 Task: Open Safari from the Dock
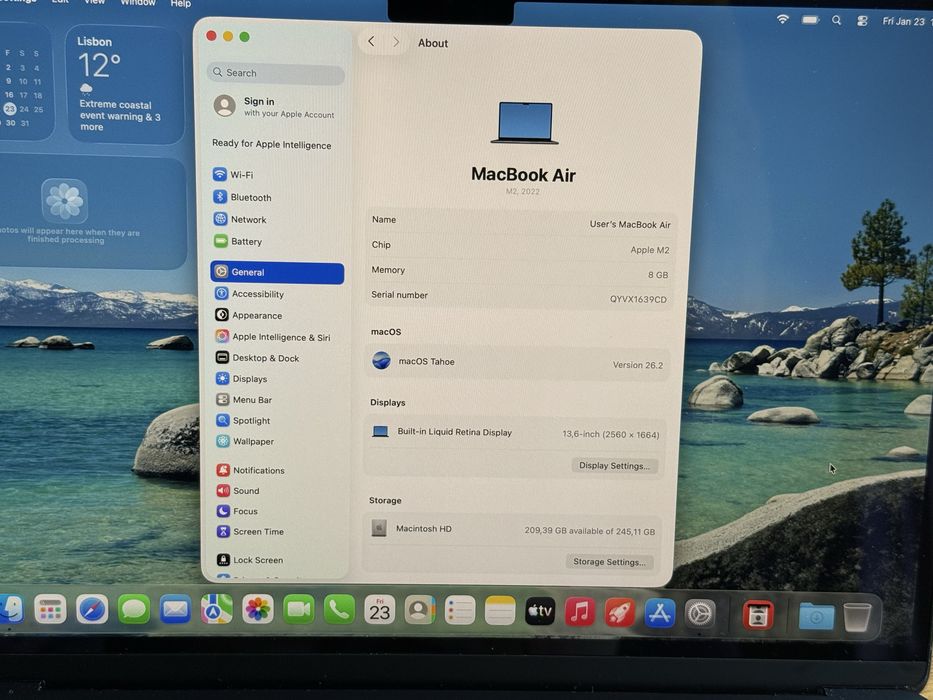point(92,610)
